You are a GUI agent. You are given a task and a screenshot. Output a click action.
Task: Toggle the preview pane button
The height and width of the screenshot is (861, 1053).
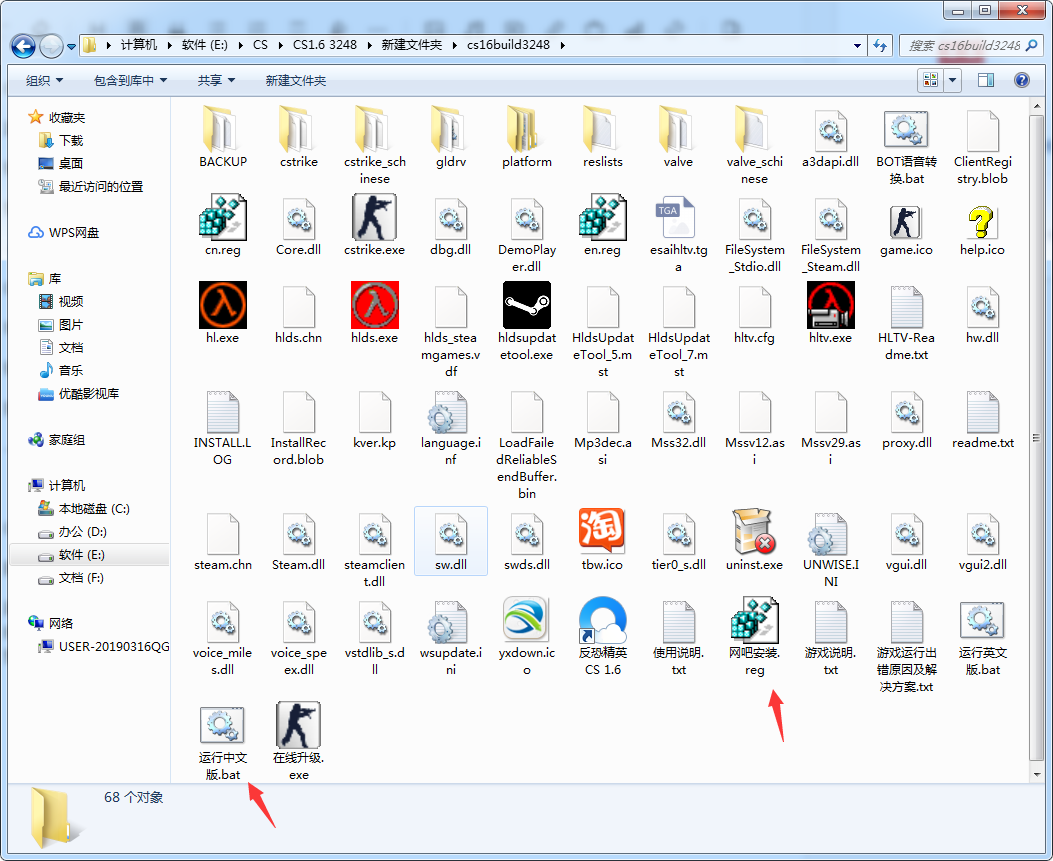click(x=985, y=80)
